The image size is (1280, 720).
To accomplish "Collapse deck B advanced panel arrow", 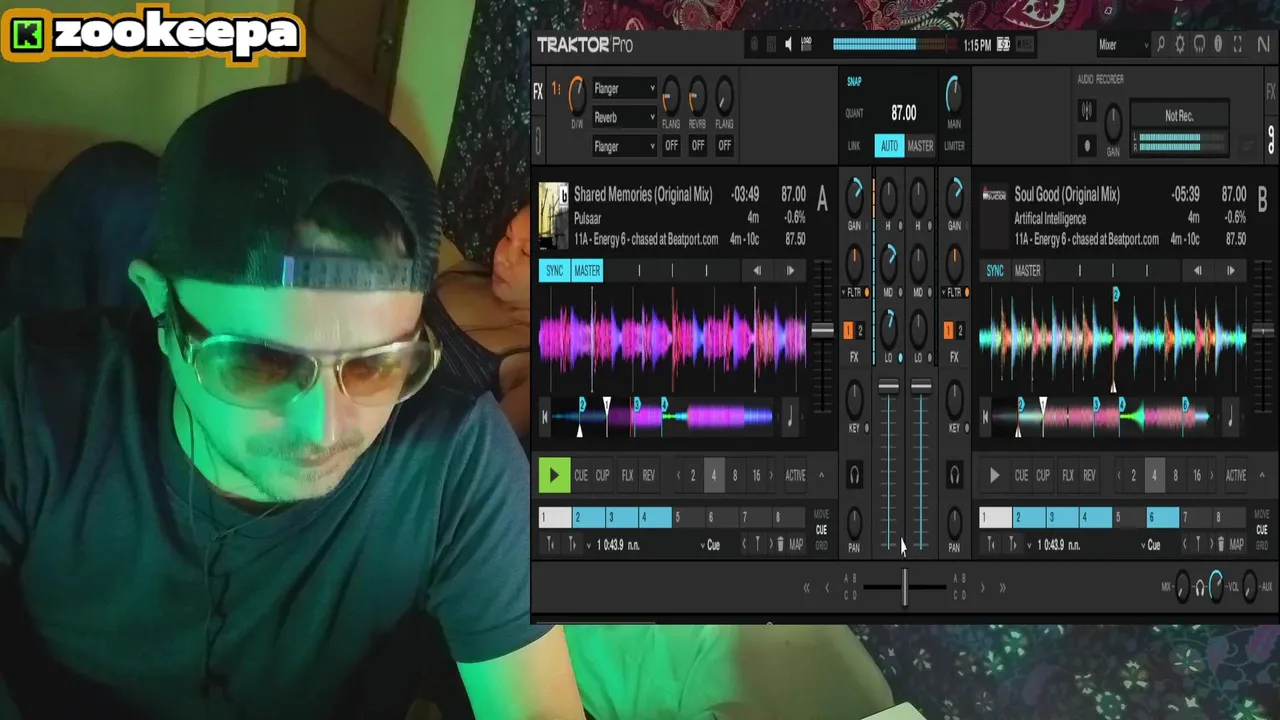I will pos(1262,476).
